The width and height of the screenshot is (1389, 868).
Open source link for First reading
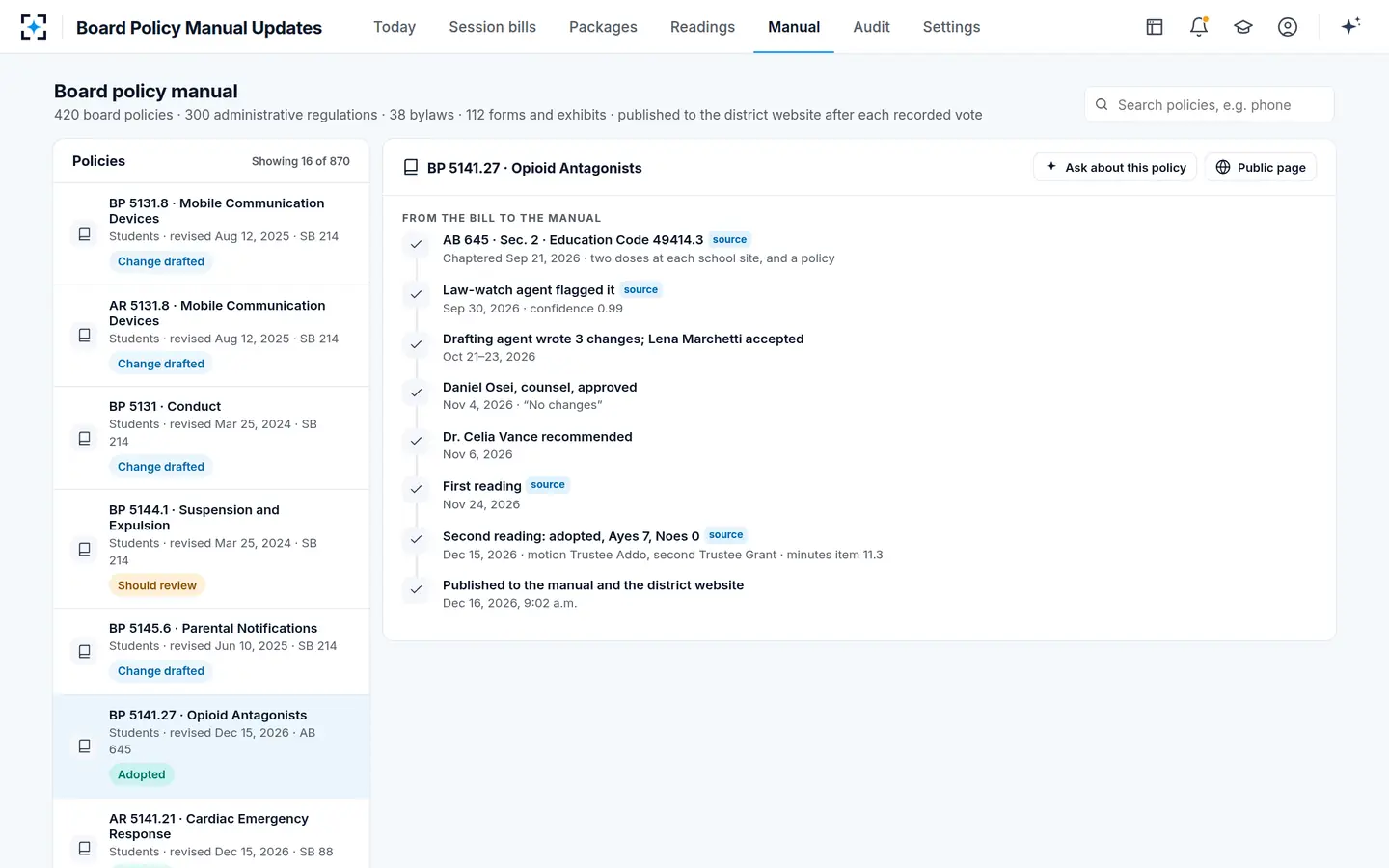pyautogui.click(x=548, y=485)
